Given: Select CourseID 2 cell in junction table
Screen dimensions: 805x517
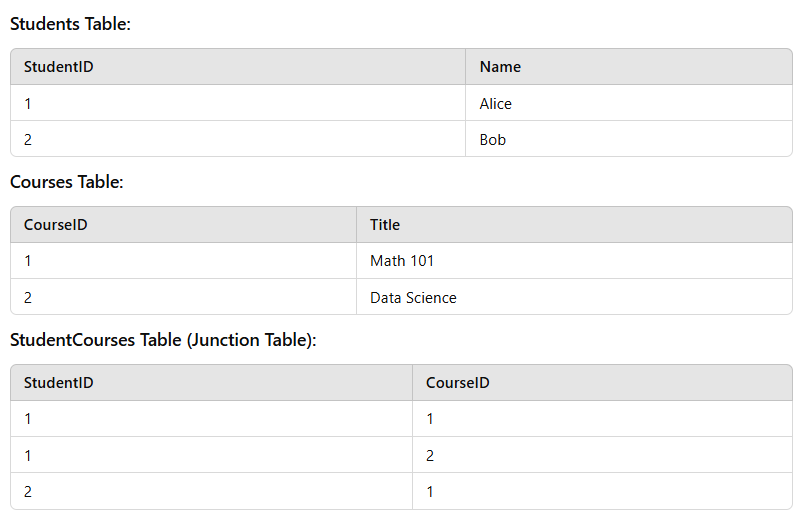Looking at the screenshot, I should click(602, 455).
